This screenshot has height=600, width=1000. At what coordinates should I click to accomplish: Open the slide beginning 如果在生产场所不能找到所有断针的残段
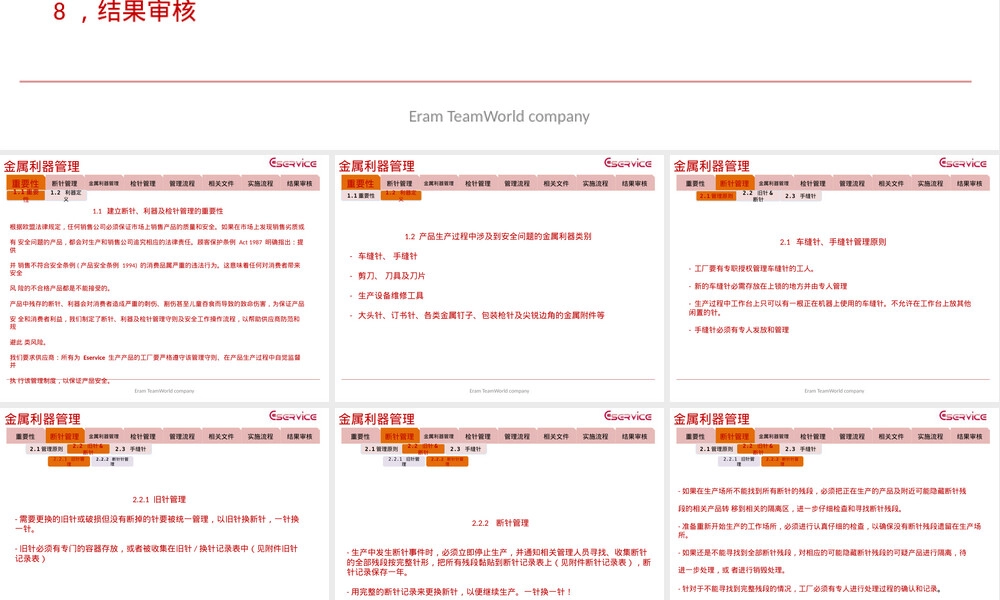834,504
